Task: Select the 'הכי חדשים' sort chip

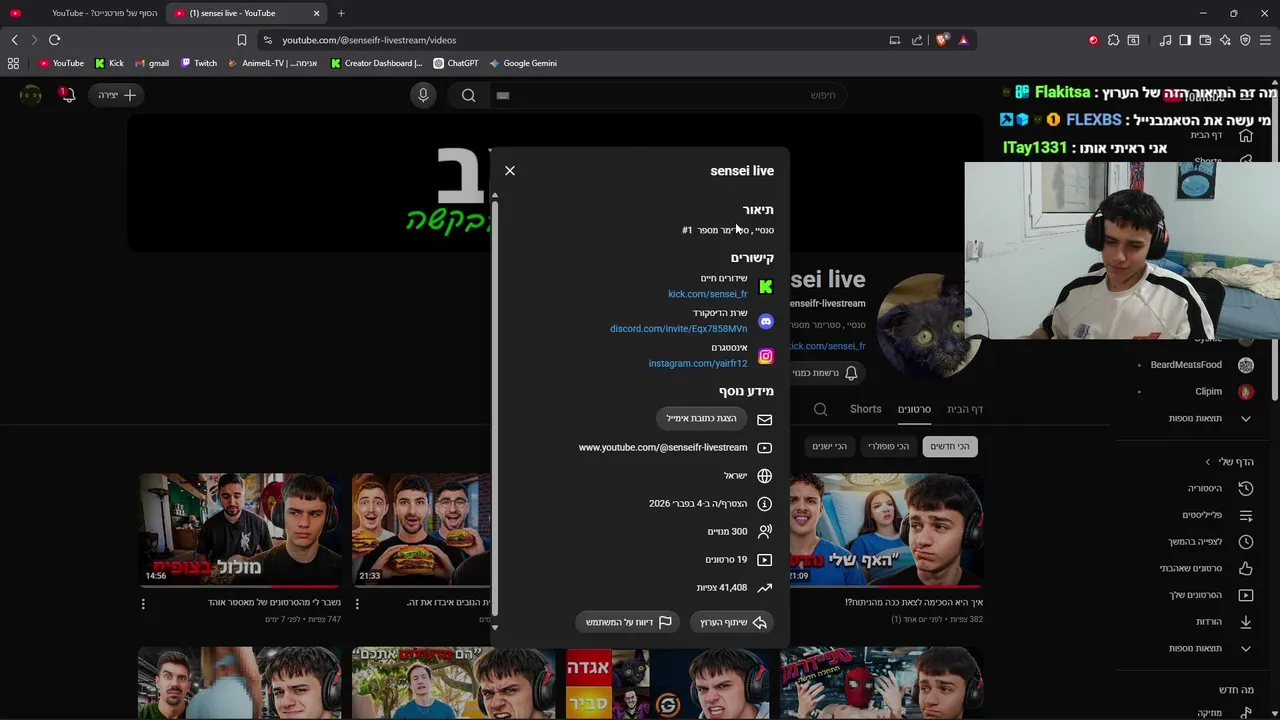Action: (x=950, y=446)
